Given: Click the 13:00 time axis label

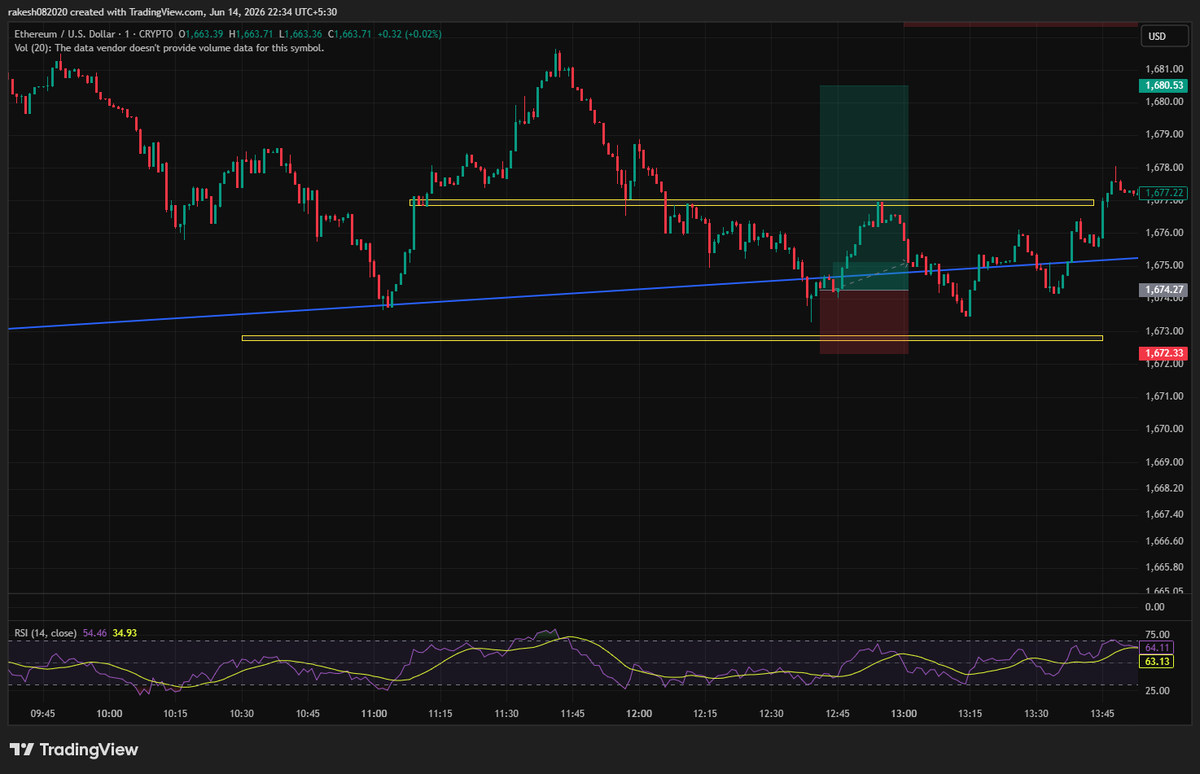Looking at the screenshot, I should pyautogui.click(x=904, y=714).
